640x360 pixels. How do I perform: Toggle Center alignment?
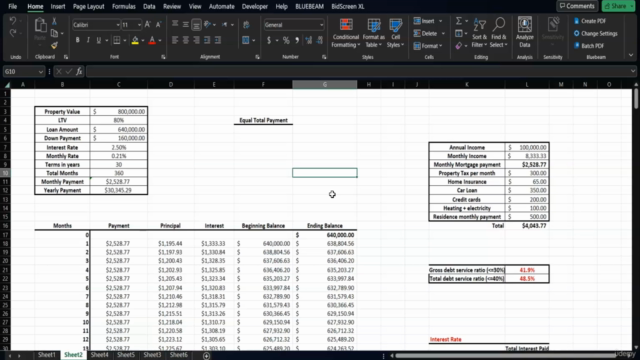tap(185, 40)
